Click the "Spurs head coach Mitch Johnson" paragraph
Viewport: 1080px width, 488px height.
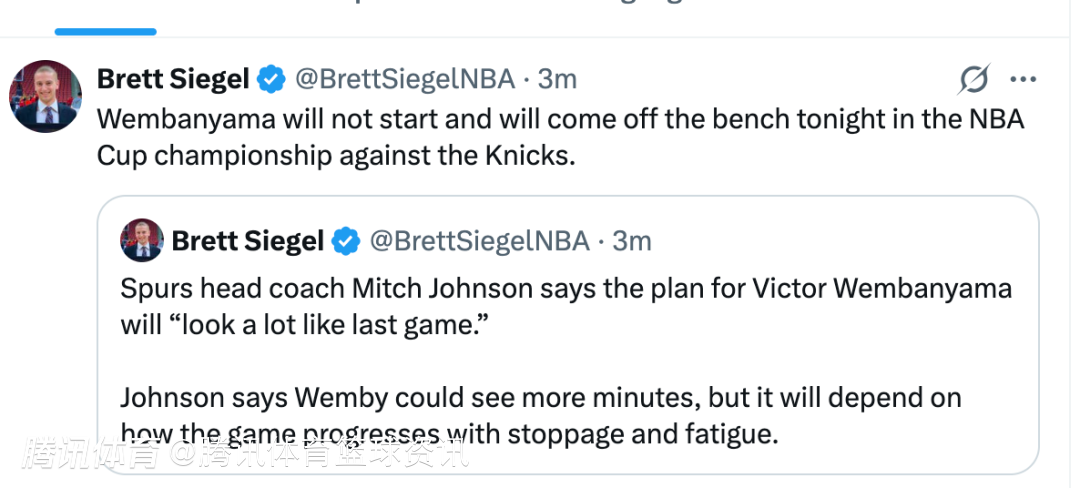(x=566, y=290)
